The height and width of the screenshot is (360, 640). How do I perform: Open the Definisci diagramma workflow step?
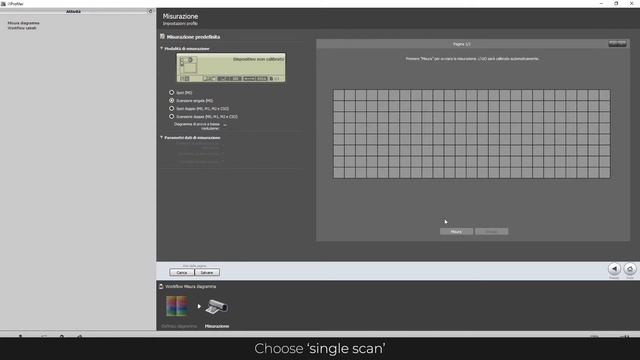pyautogui.click(x=177, y=306)
